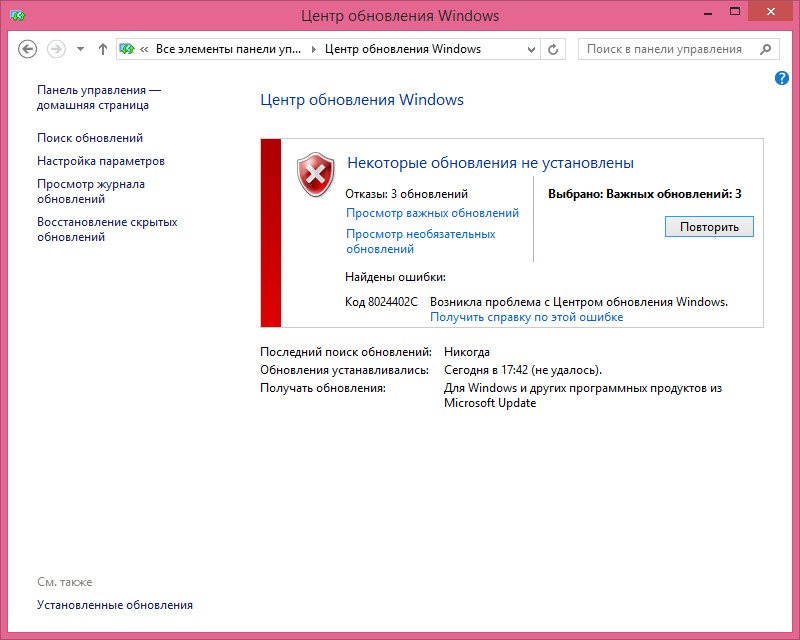Expand the "<<" breadcrumb overflow chevron

[x=146, y=49]
